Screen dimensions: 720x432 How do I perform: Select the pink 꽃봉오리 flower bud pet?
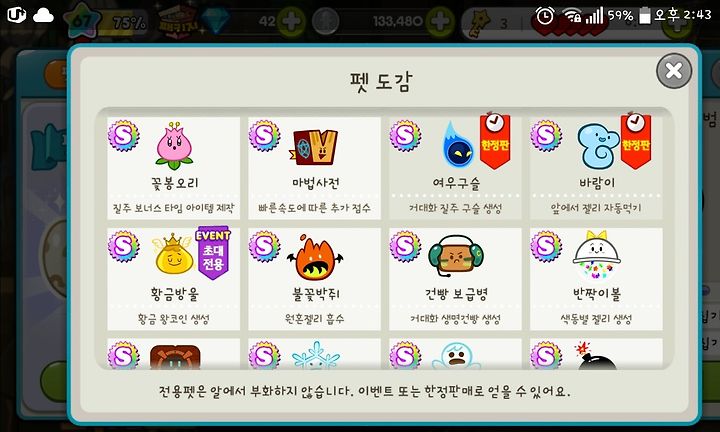click(x=174, y=168)
